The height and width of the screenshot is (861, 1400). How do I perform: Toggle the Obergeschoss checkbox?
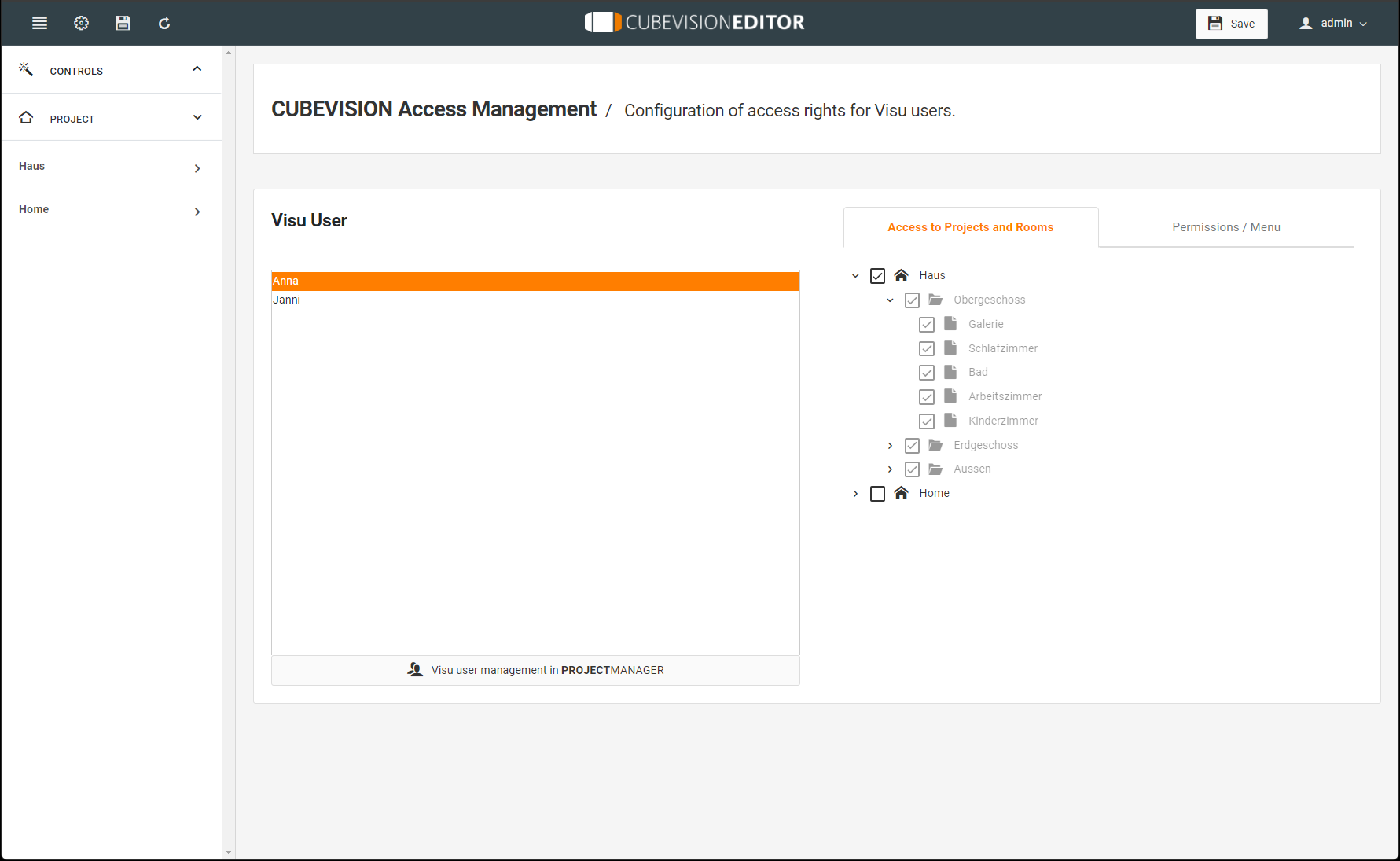click(912, 300)
